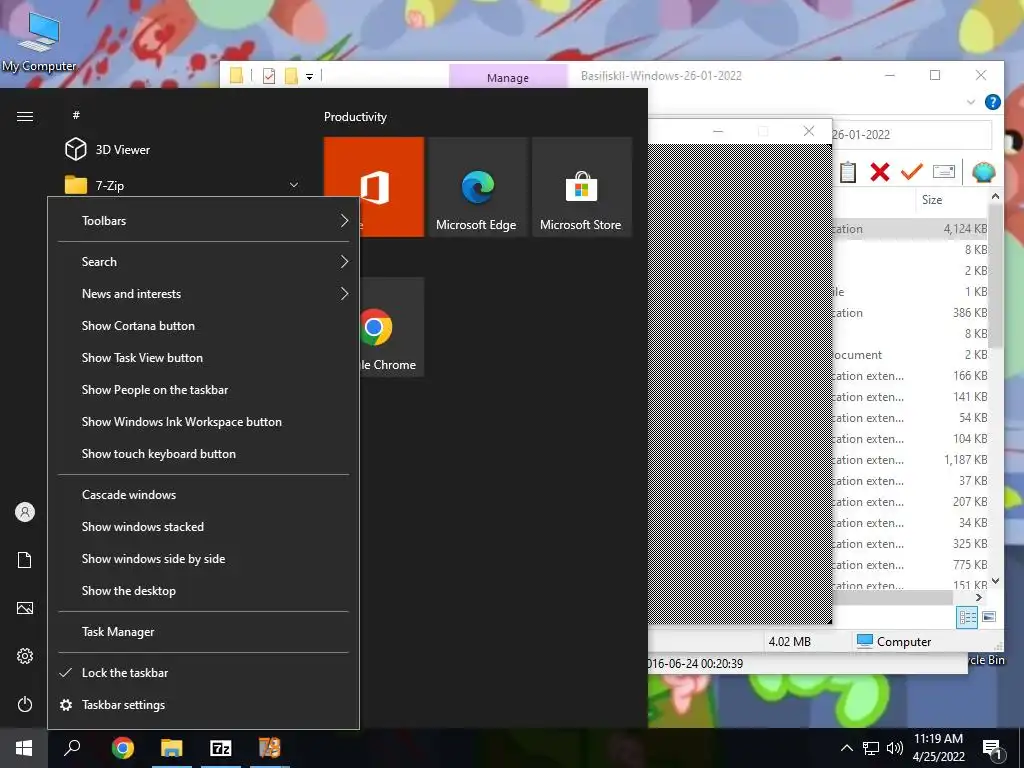
Task: Click the vertical scrollbar in file list
Action: pos(995,274)
